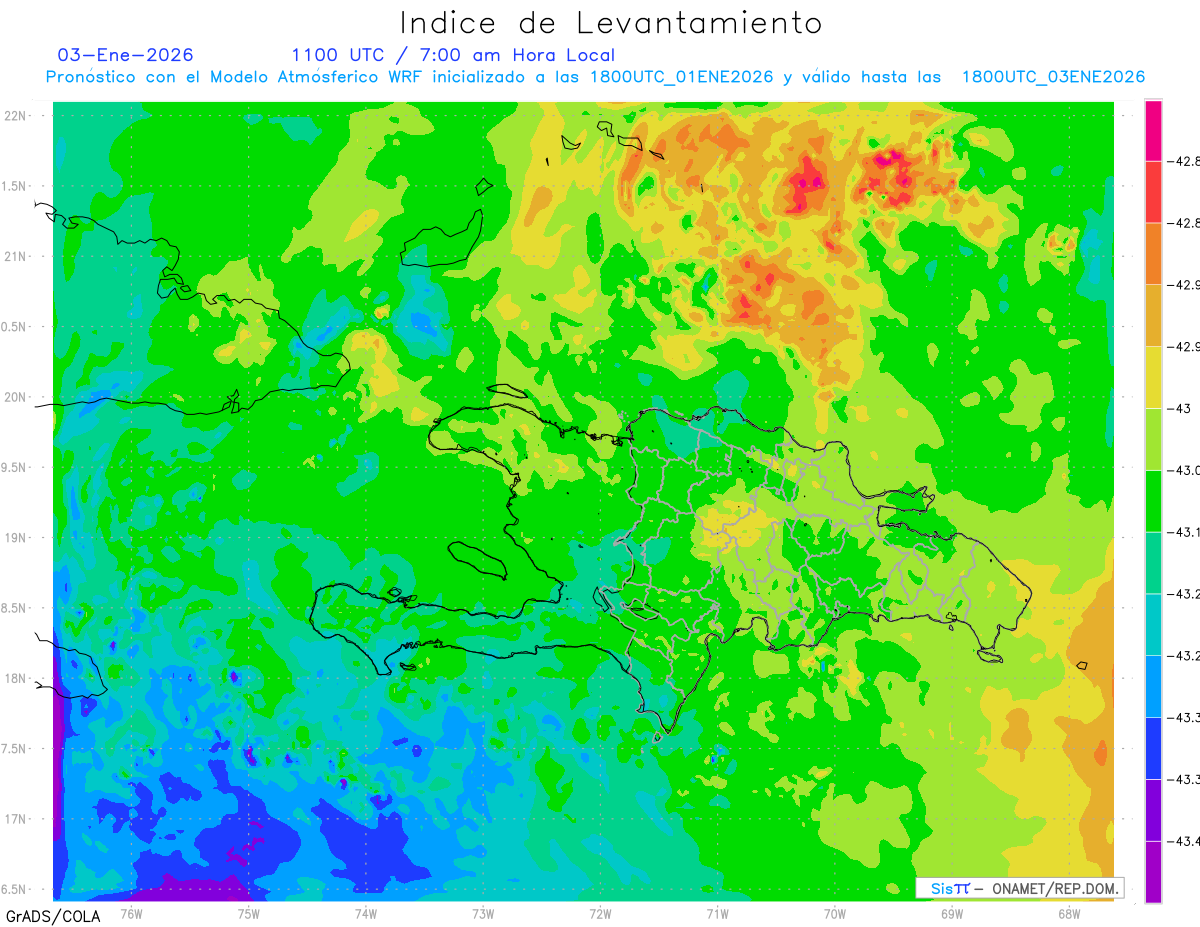This screenshot has width=1200, height=927.
Task: Click the '71W' longitude label
Action: pyautogui.click(x=717, y=913)
